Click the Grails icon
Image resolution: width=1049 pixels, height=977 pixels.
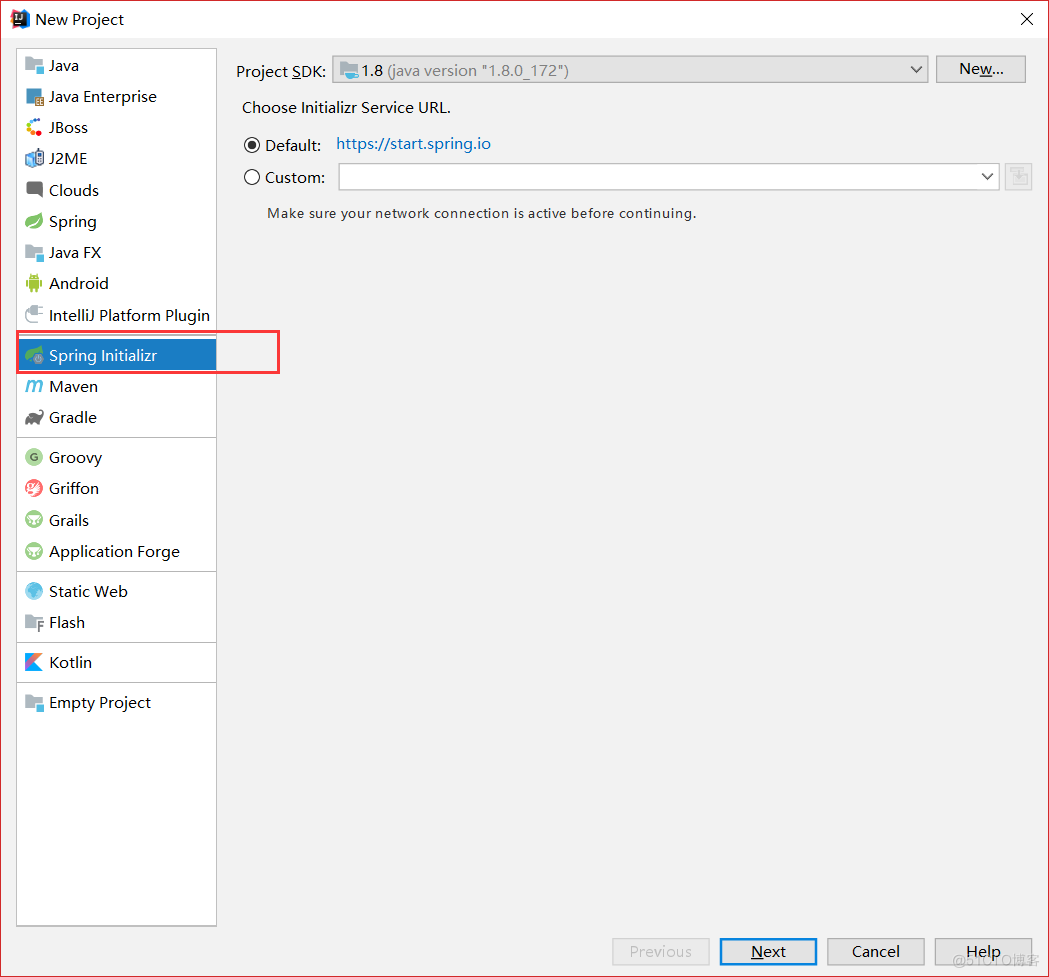34,520
